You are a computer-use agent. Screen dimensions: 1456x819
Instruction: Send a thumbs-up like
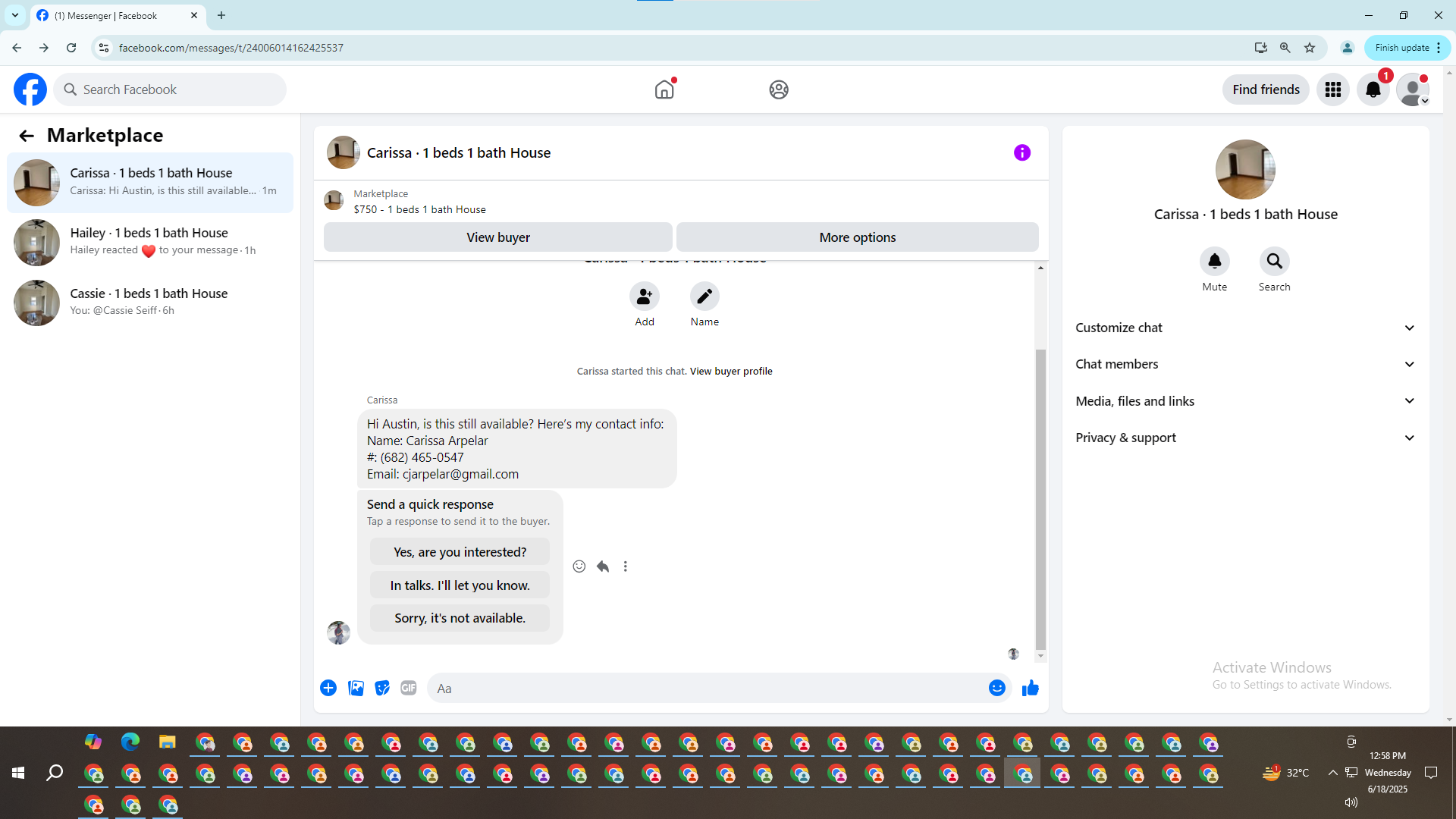pyautogui.click(x=1030, y=688)
